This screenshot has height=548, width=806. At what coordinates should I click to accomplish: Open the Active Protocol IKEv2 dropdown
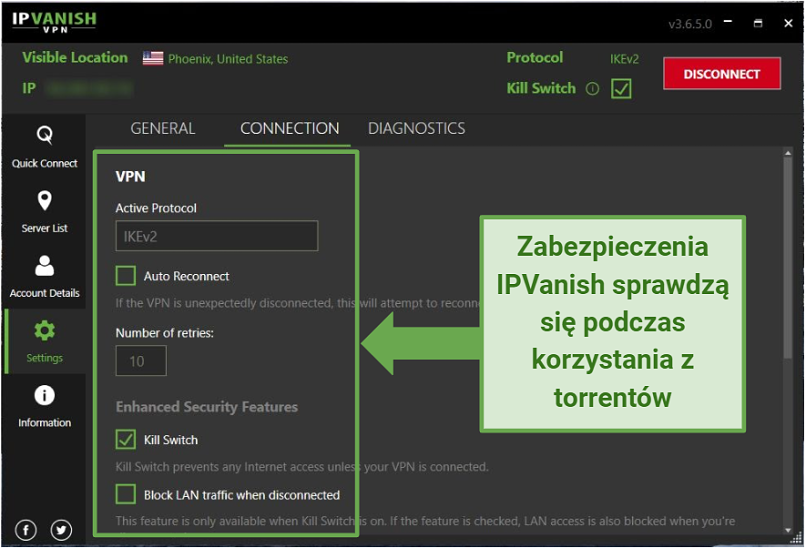tap(217, 236)
